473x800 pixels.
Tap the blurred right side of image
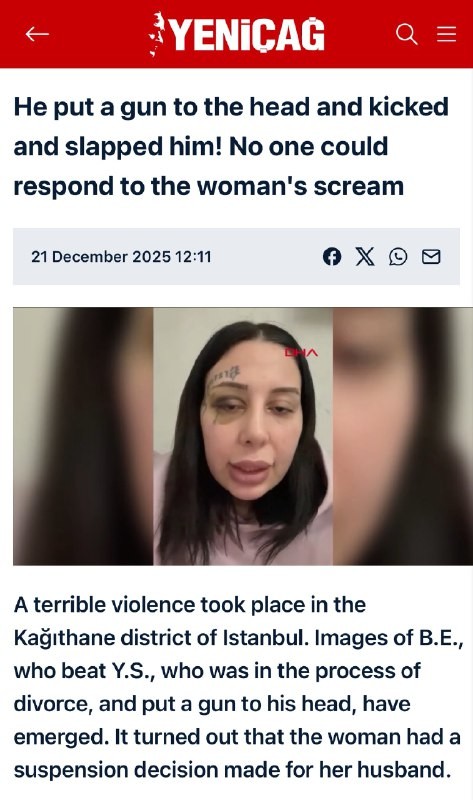(x=403, y=436)
